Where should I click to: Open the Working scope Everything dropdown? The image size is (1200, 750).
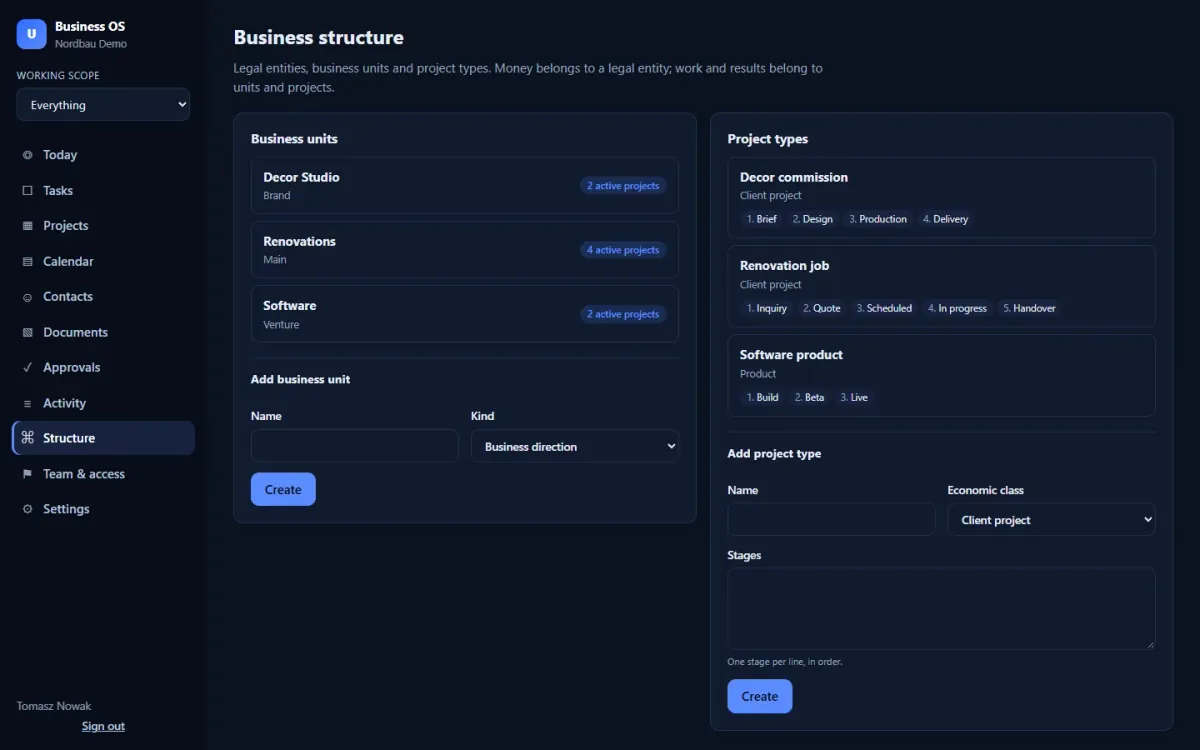103,105
